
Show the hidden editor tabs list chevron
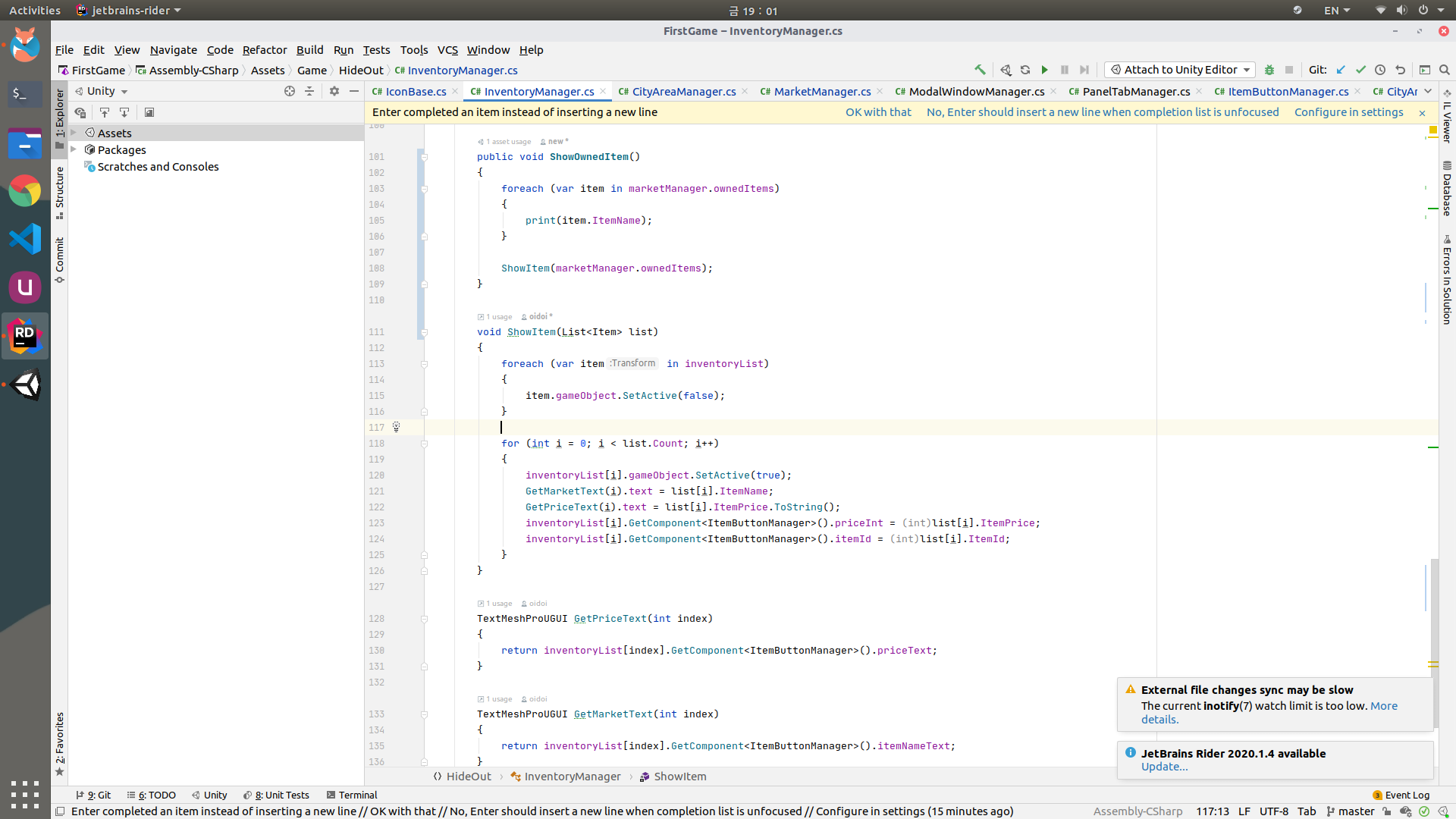(1429, 91)
